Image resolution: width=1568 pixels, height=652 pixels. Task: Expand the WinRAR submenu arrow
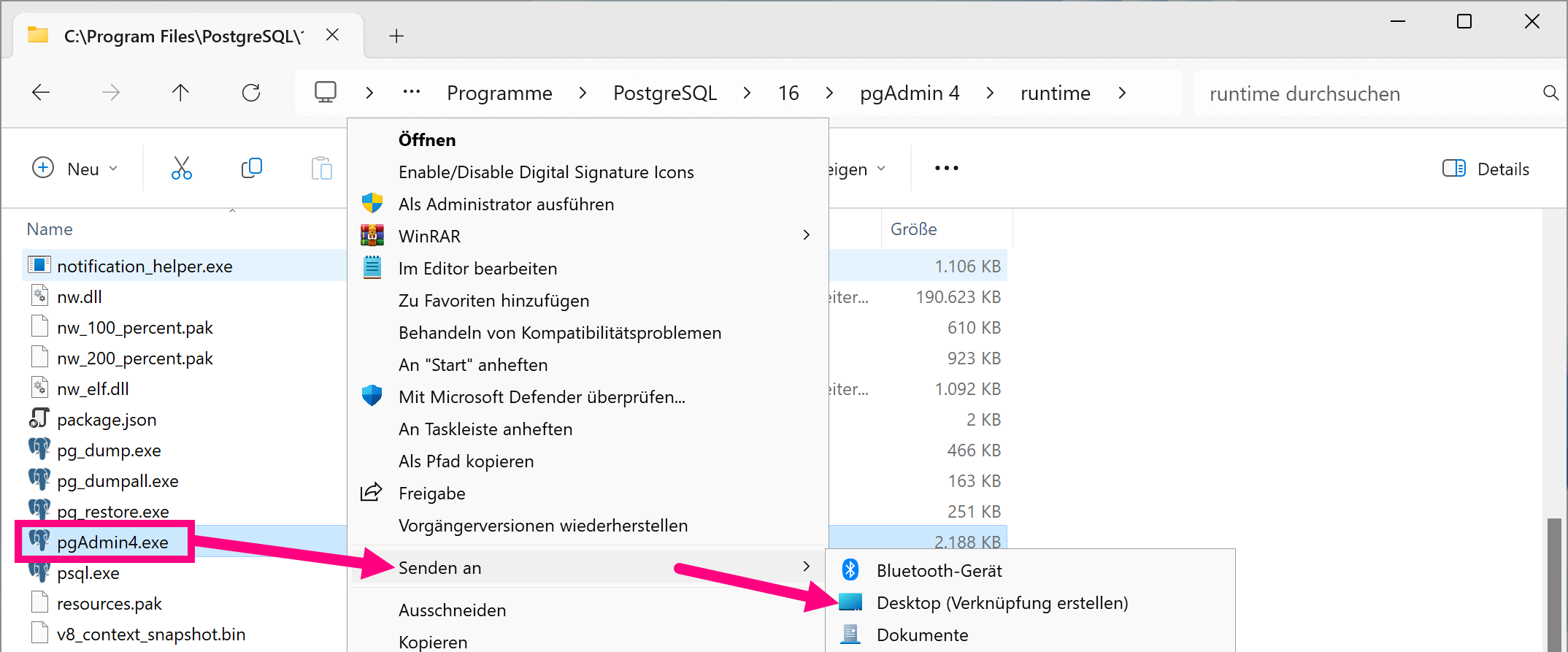806,235
